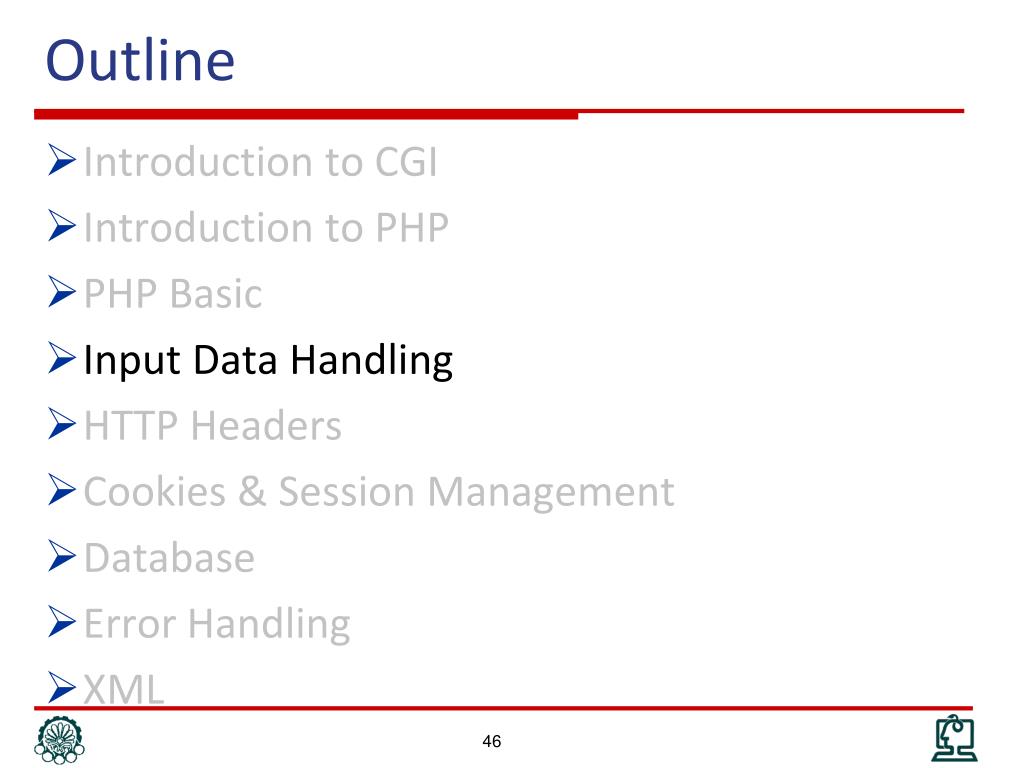Click the PHP Basic outline entry
This screenshot has height=768, width=1024.
[x=173, y=293]
